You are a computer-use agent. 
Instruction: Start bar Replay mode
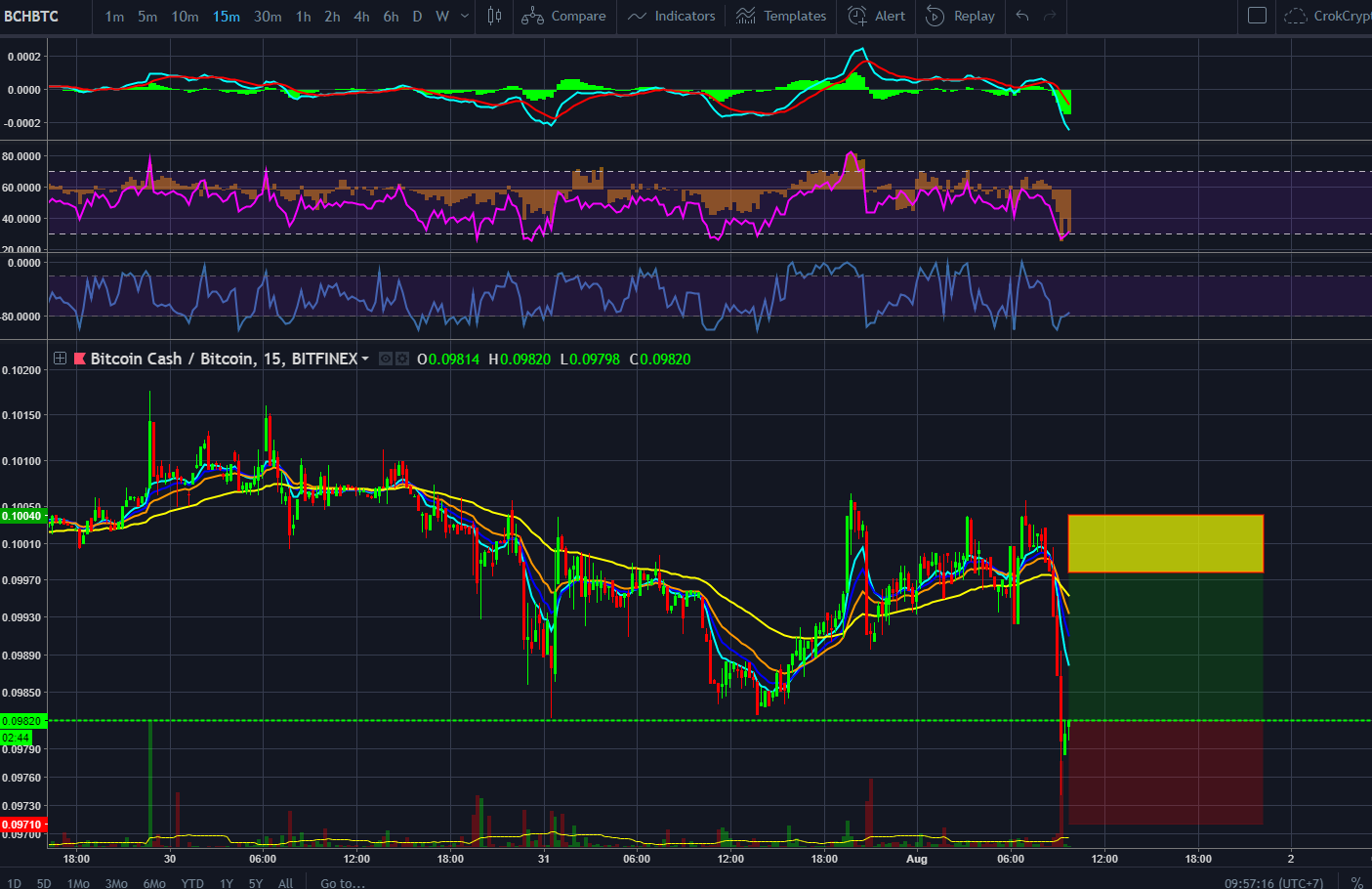[960, 16]
